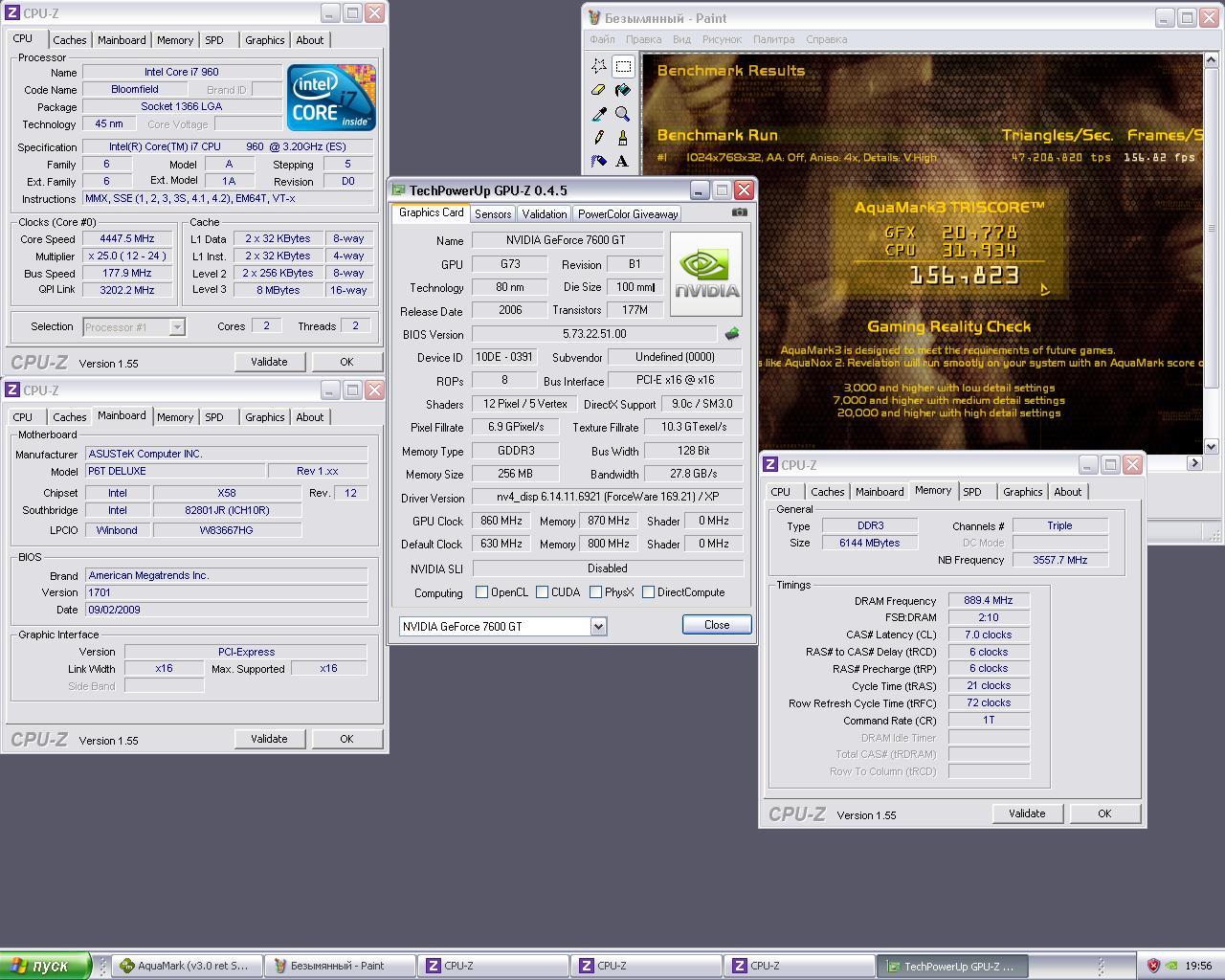Click the NB Frequency value 3557.7 MHz
The width and height of the screenshot is (1225, 980).
point(1060,560)
